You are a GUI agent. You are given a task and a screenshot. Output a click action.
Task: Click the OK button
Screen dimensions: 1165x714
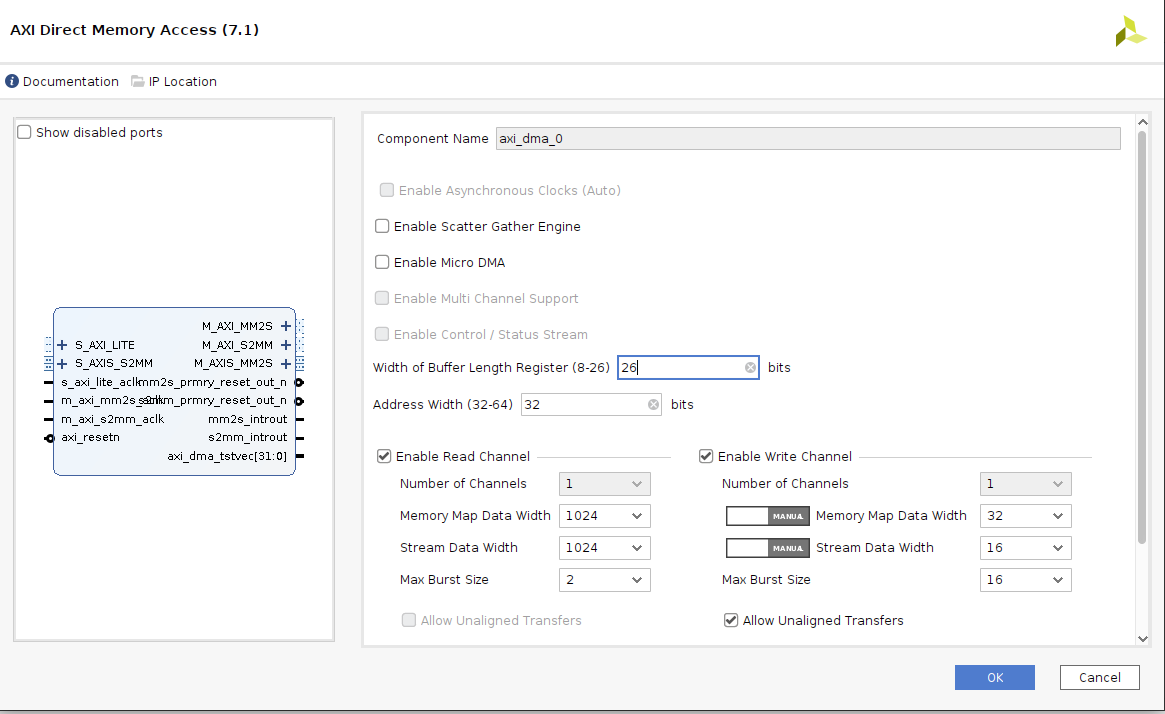(995, 678)
